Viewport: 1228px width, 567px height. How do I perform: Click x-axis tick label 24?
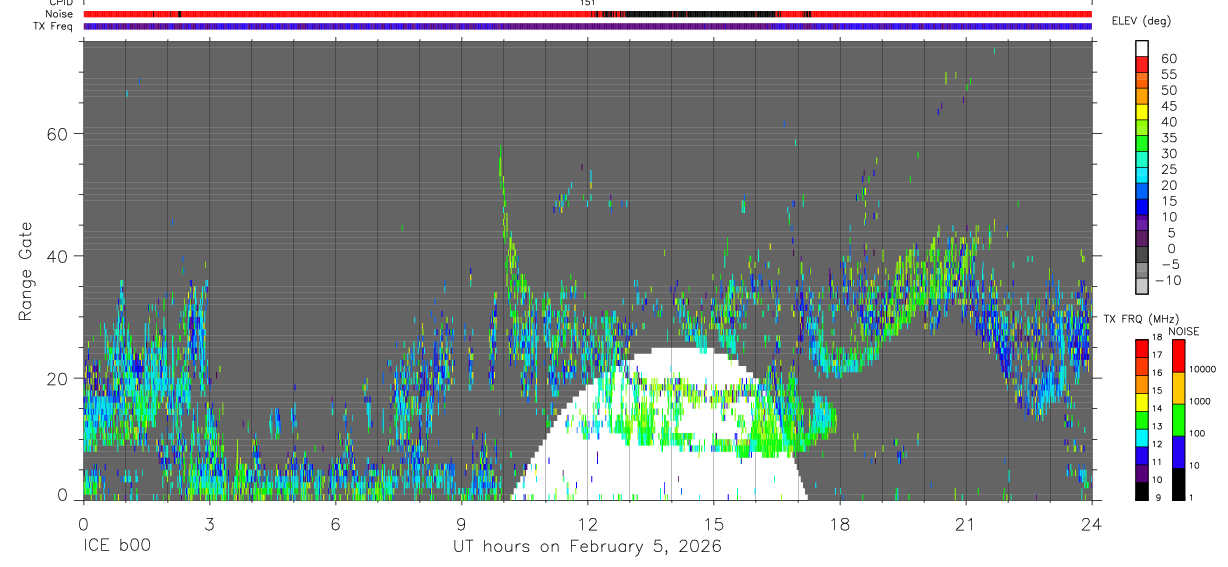pyautogui.click(x=1091, y=523)
